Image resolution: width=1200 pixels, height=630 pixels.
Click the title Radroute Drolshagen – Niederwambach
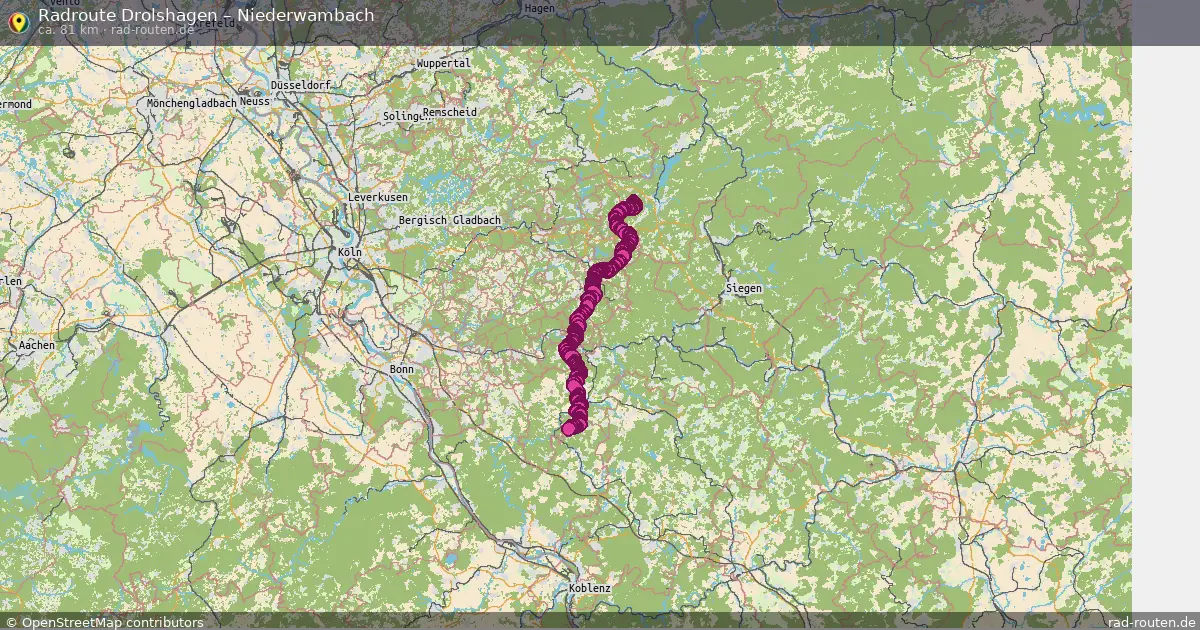pos(207,15)
